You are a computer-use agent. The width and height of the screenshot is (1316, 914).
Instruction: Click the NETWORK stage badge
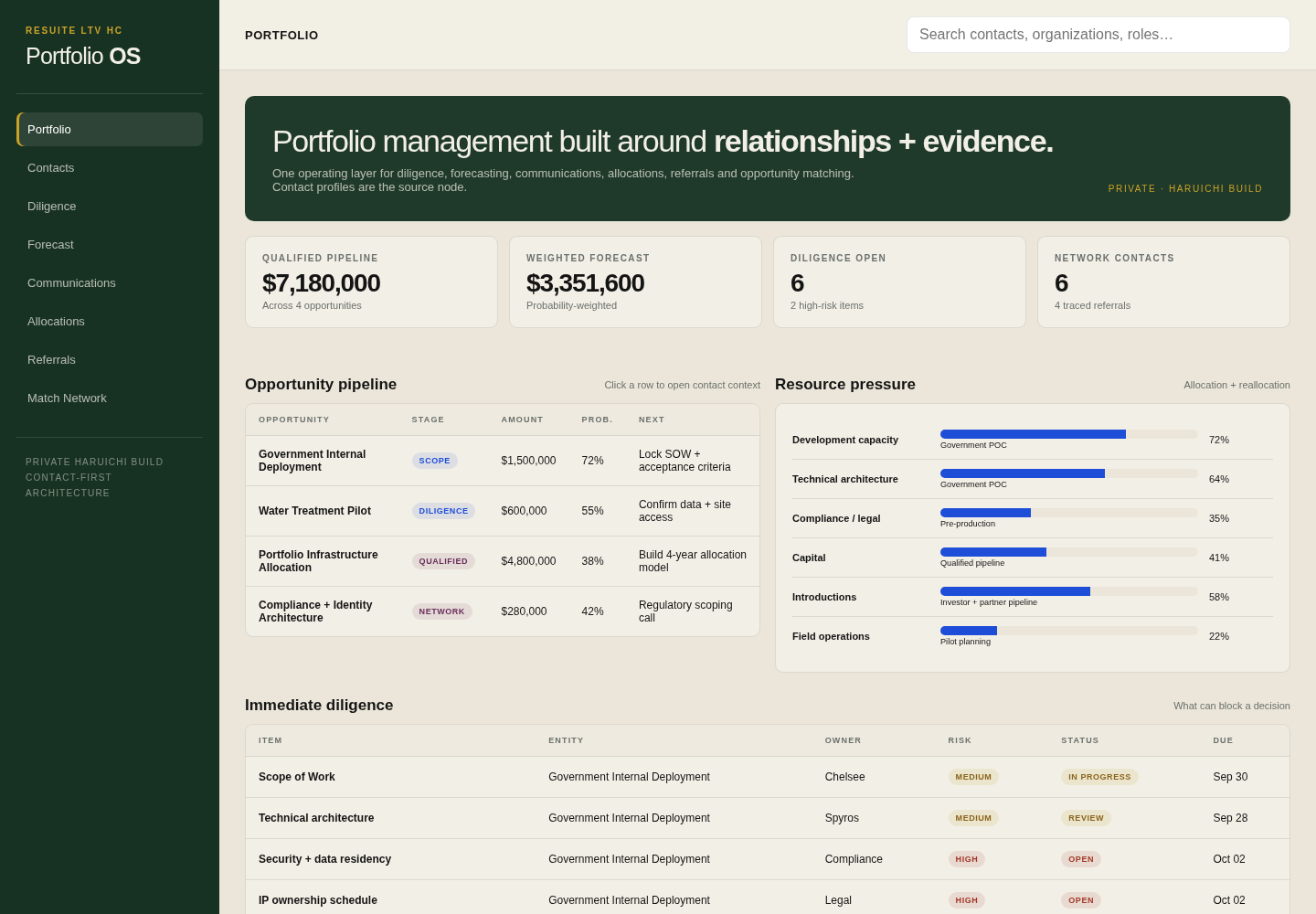tap(442, 611)
